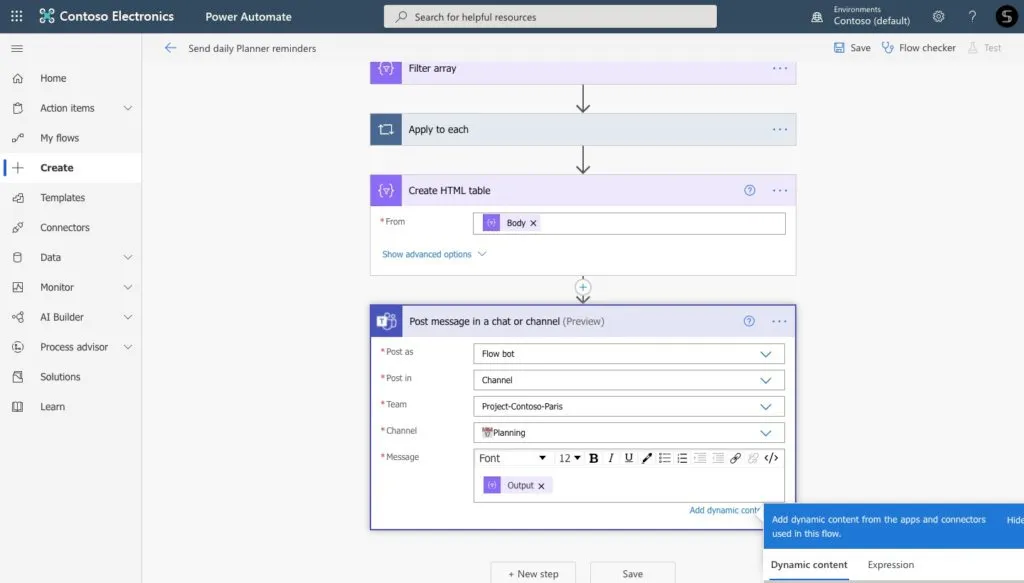
Task: Switch to the Dynamic content tab
Action: 808,565
